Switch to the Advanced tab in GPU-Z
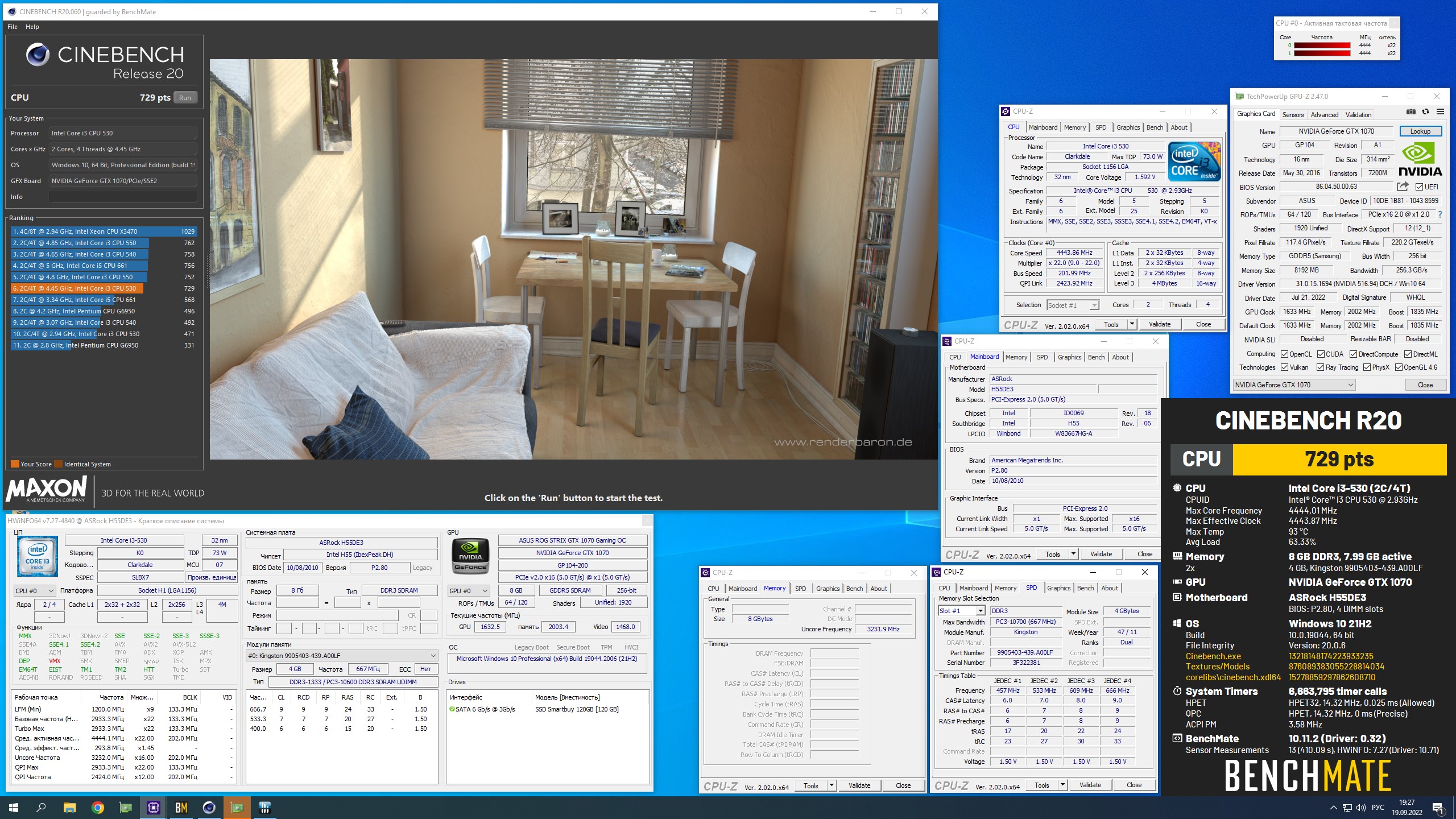The height and width of the screenshot is (819, 1456). click(x=1324, y=114)
